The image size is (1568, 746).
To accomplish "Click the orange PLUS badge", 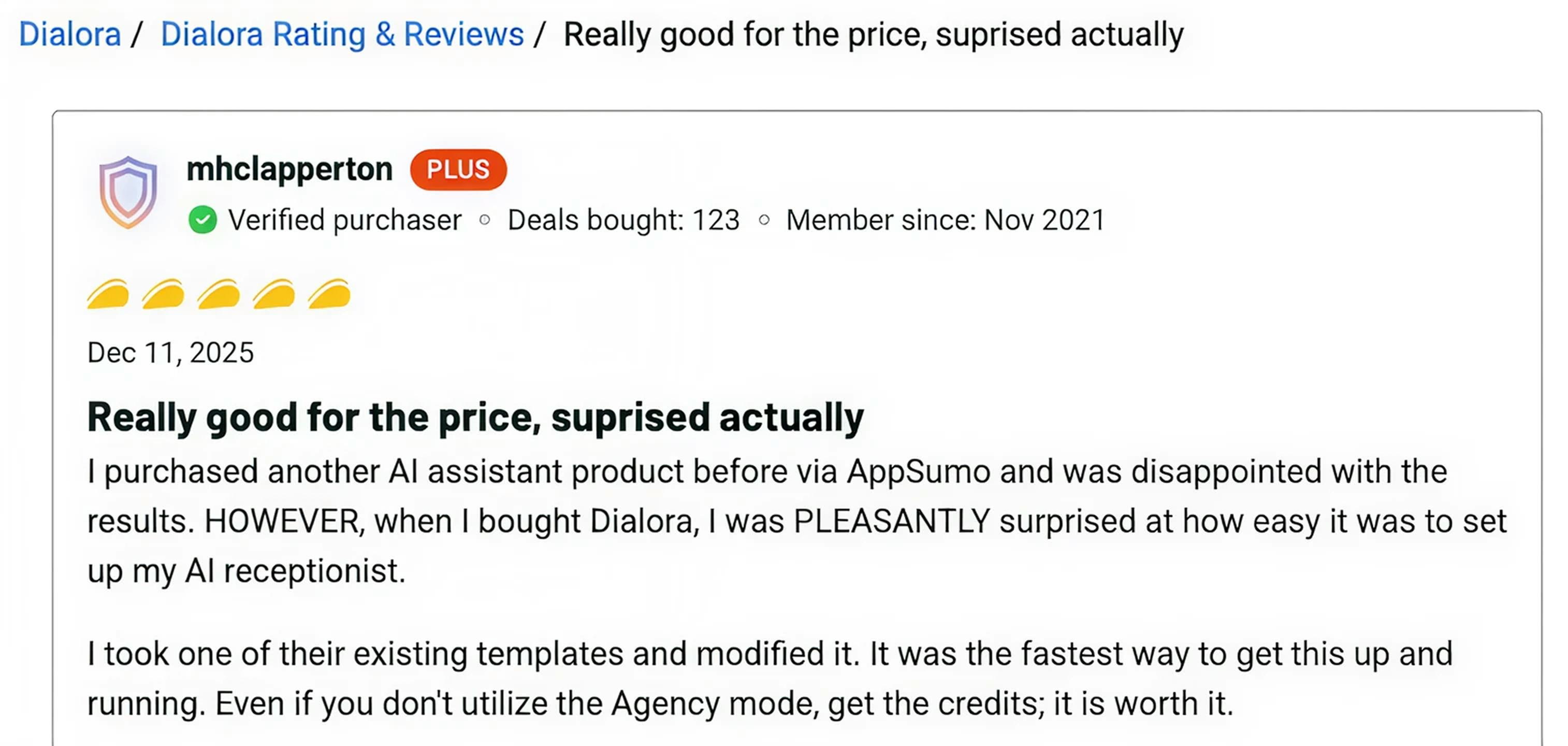I will pyautogui.click(x=458, y=169).
